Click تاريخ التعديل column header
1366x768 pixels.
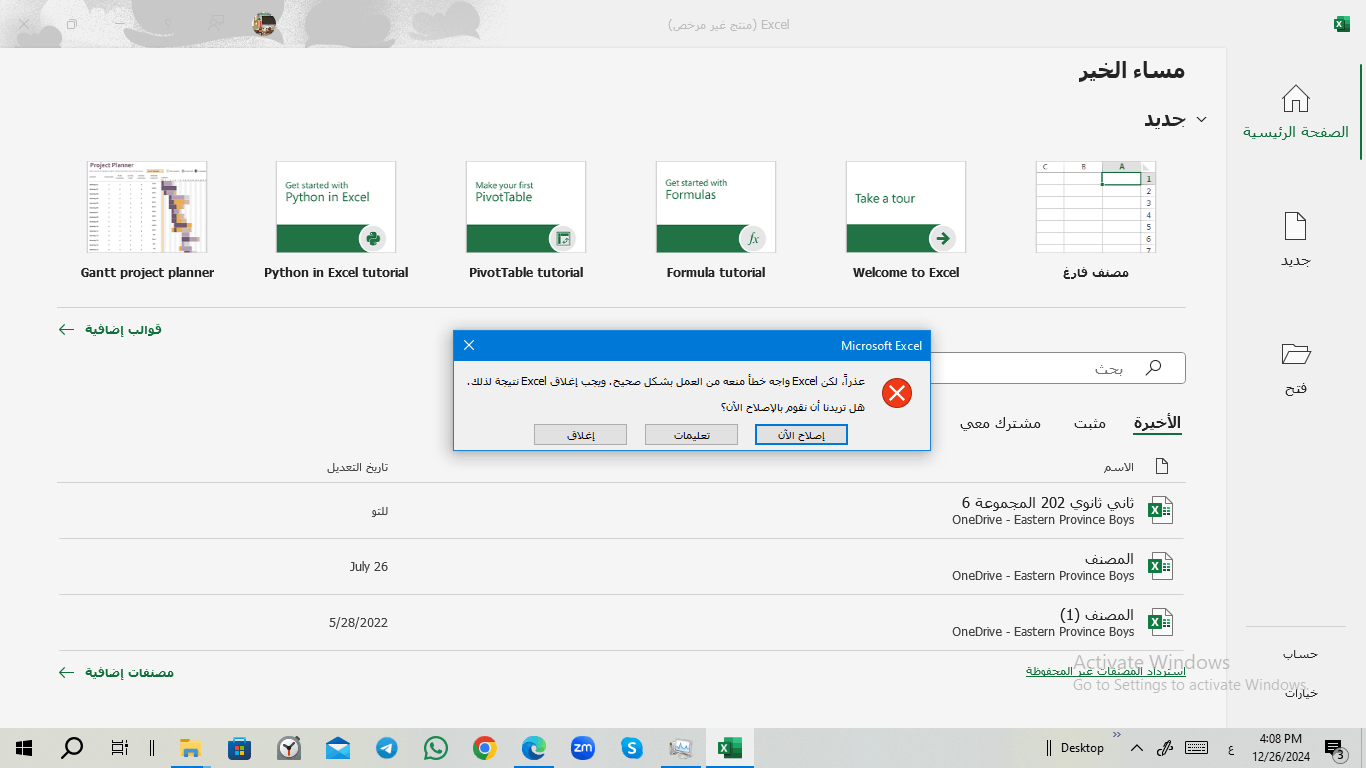coord(357,467)
